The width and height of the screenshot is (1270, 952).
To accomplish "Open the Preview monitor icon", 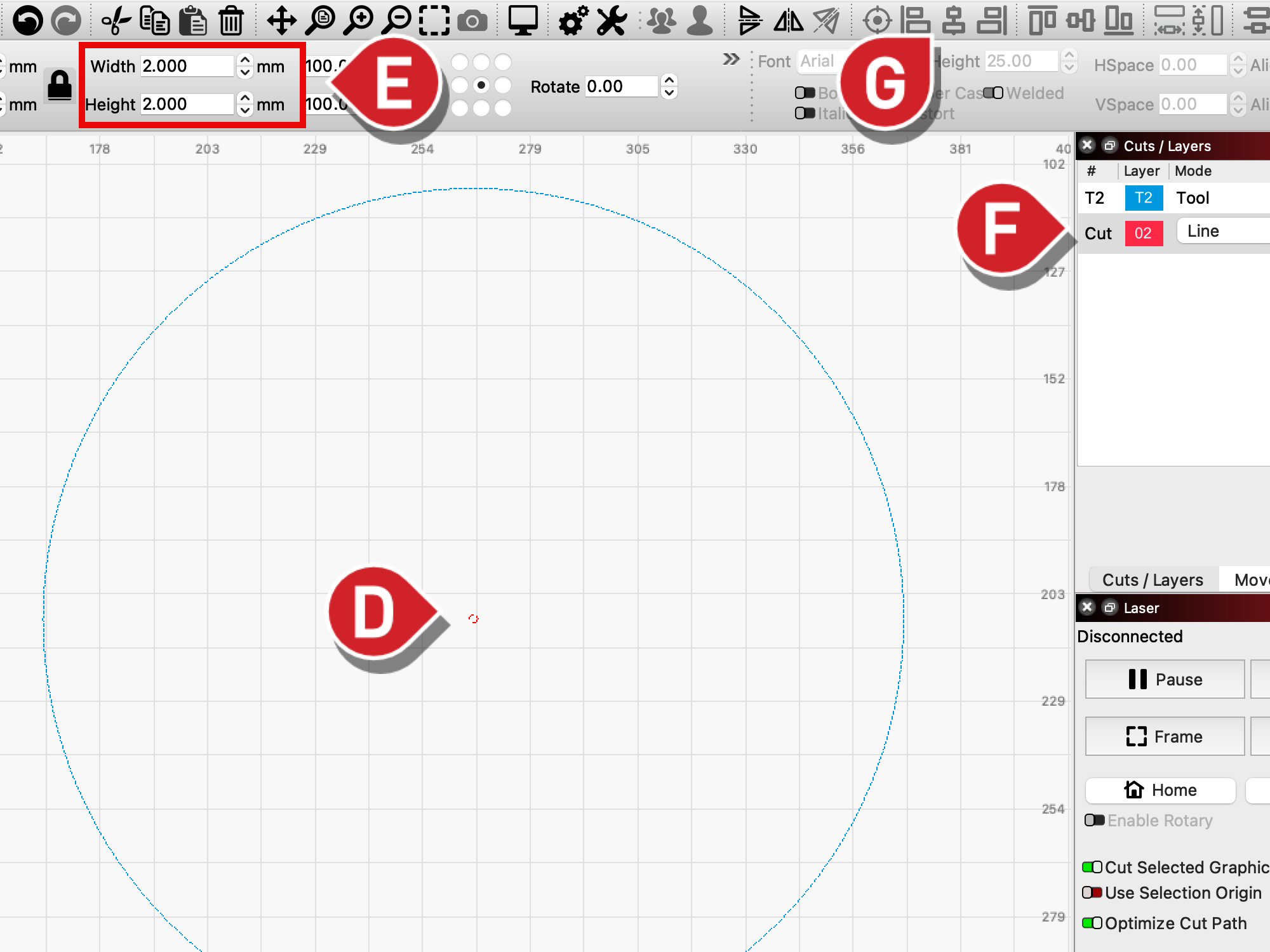I will click(523, 21).
